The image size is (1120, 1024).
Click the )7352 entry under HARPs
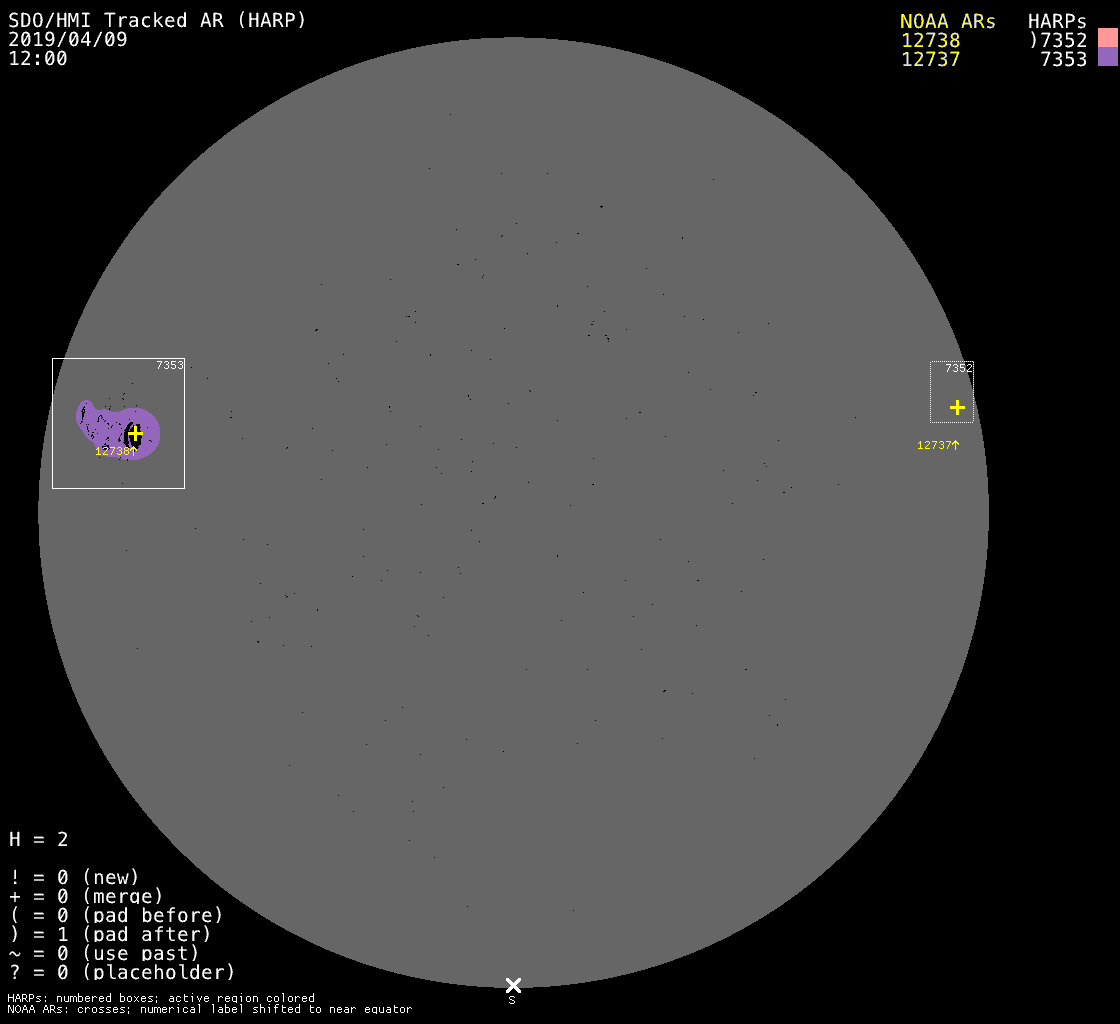click(x=1058, y=41)
